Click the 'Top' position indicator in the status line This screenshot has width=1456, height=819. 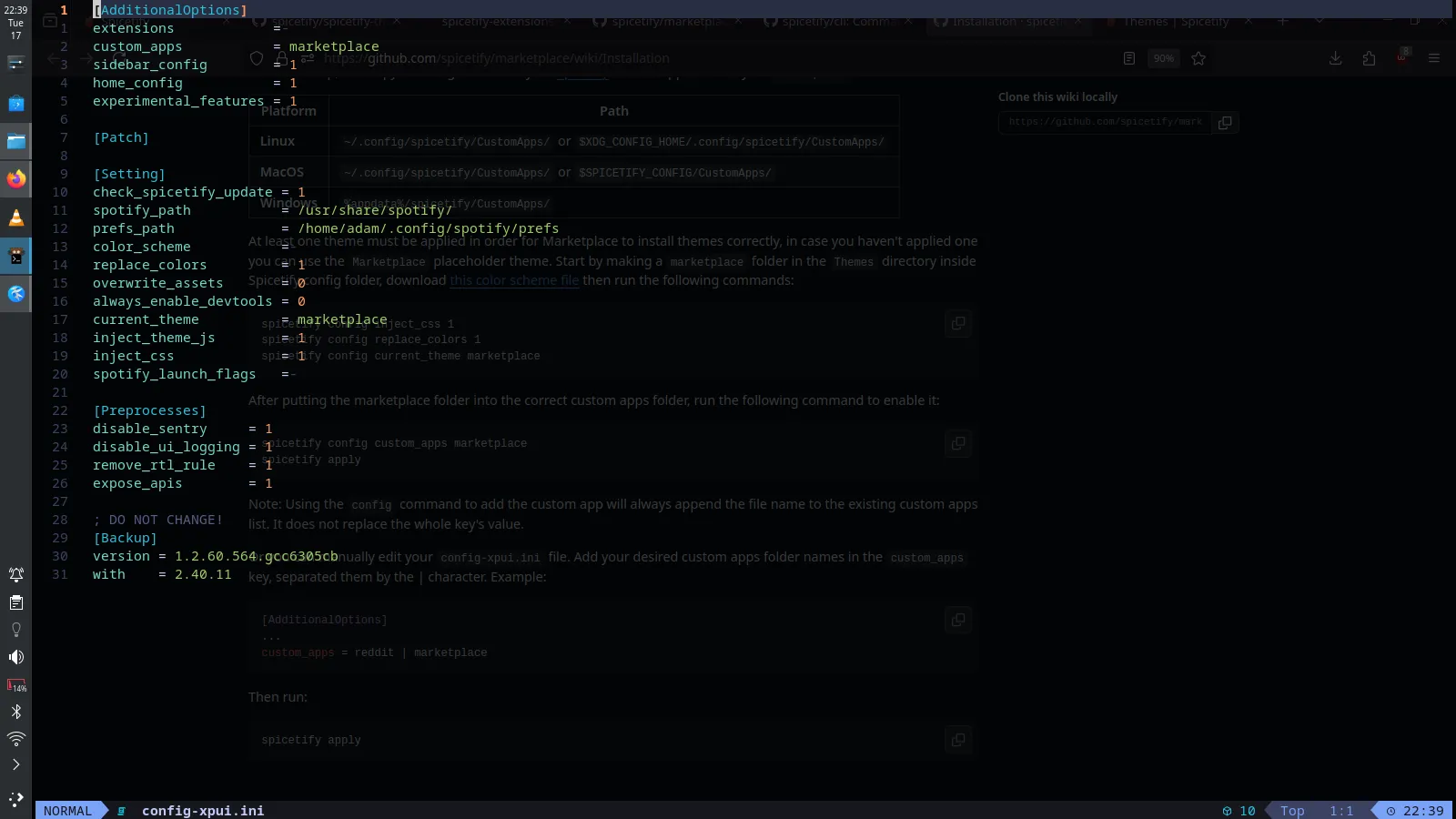tap(1292, 810)
